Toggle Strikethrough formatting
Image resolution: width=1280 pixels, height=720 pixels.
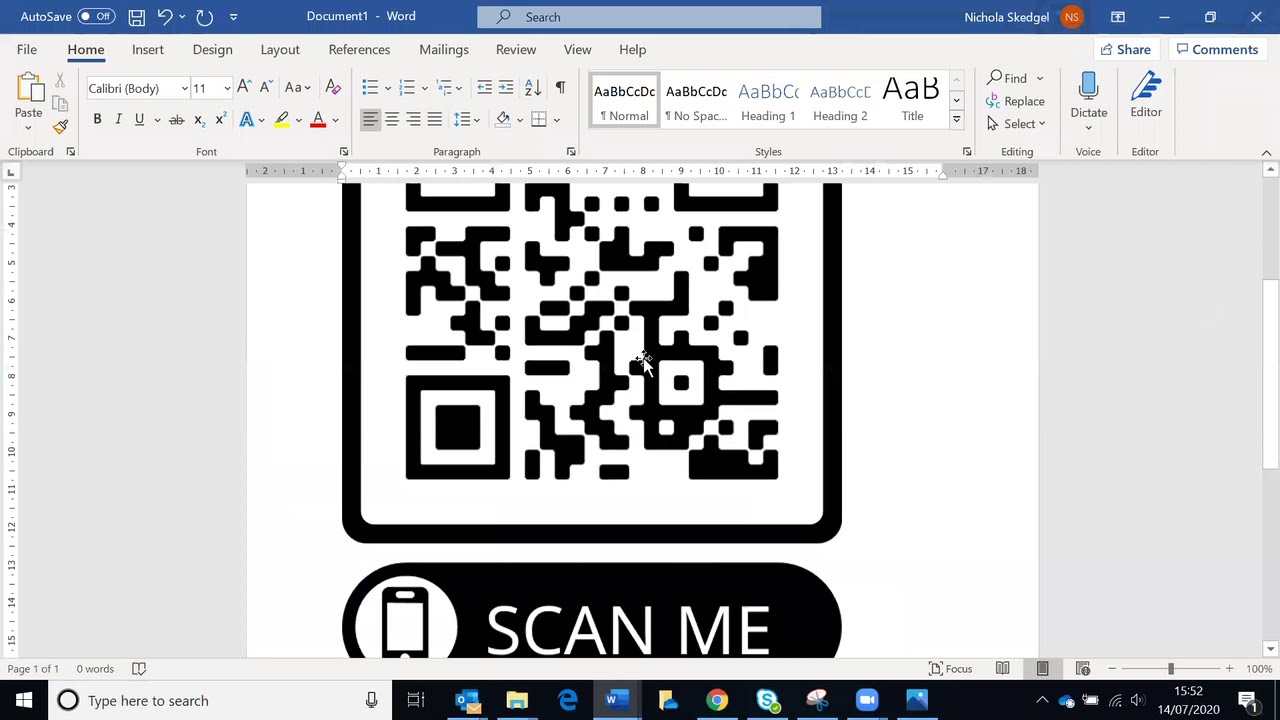[x=176, y=120]
